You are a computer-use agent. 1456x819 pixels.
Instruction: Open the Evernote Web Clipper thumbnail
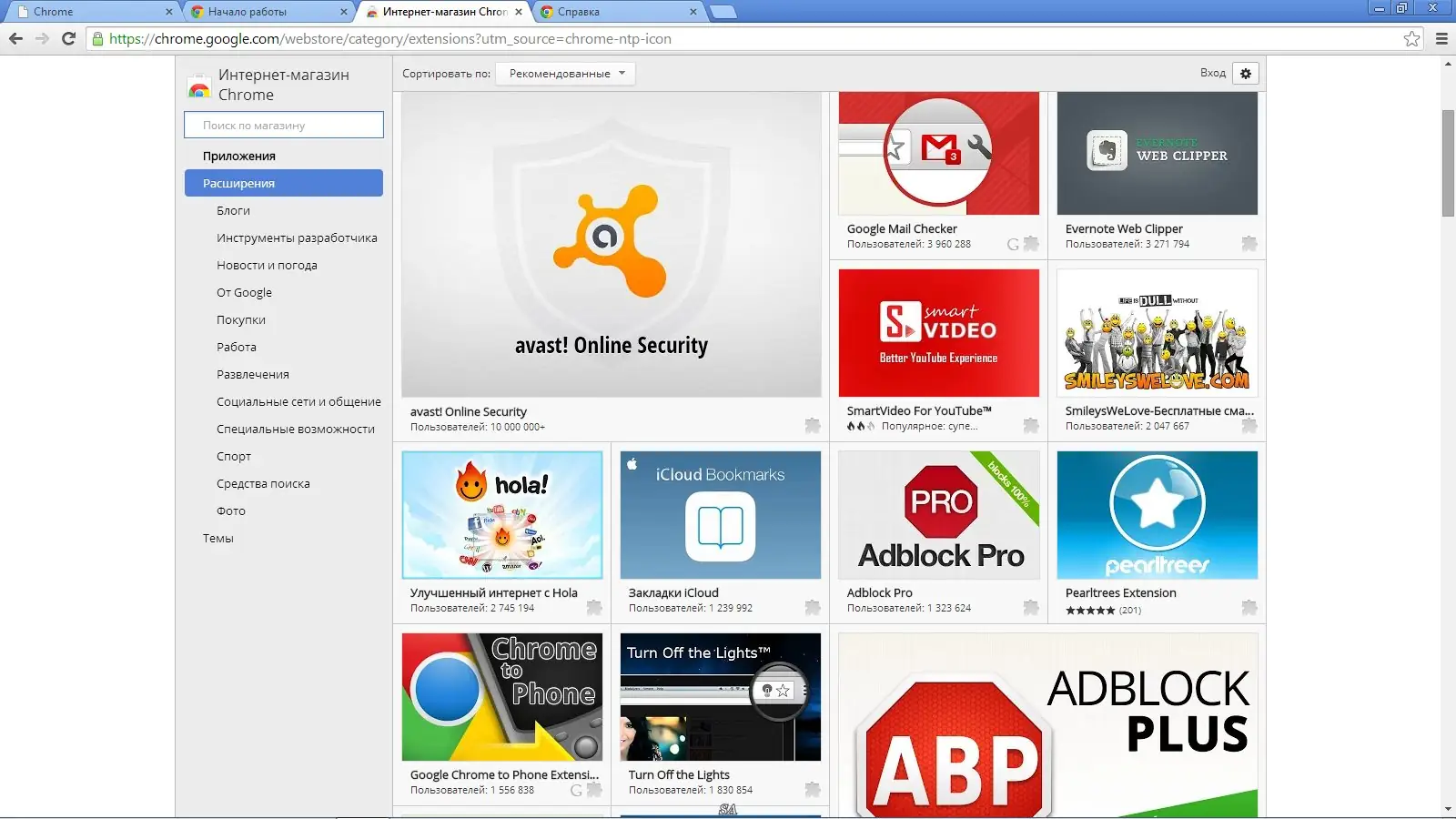(x=1158, y=153)
